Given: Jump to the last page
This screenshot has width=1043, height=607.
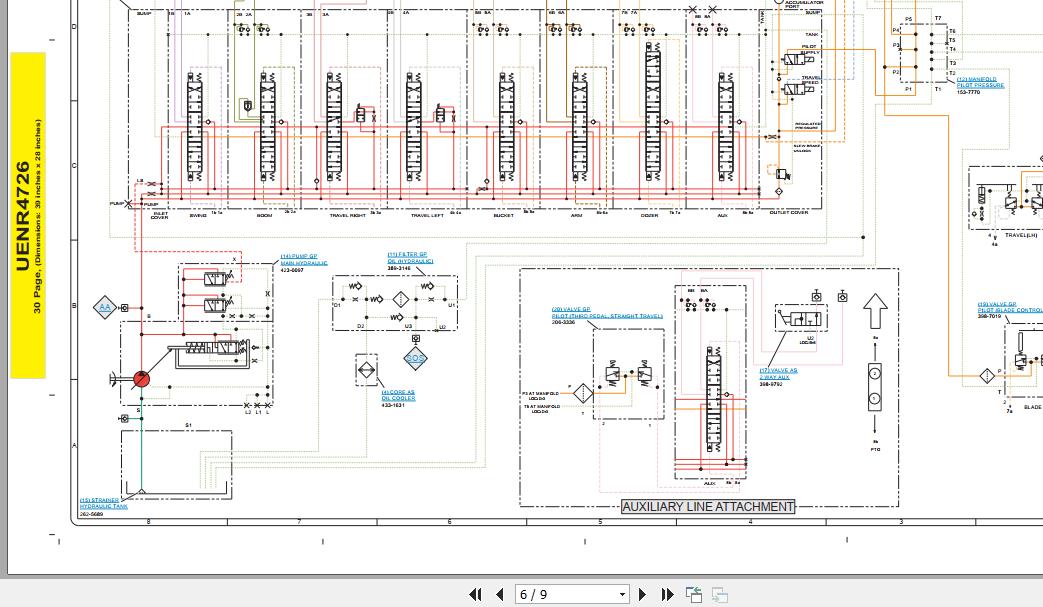Looking at the screenshot, I should pos(667,594).
